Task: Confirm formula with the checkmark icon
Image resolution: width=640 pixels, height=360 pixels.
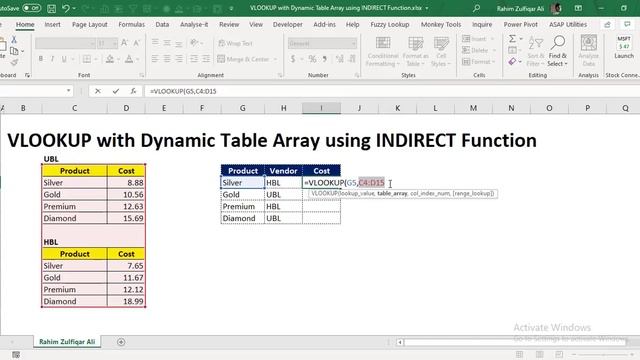Action: 116,91
